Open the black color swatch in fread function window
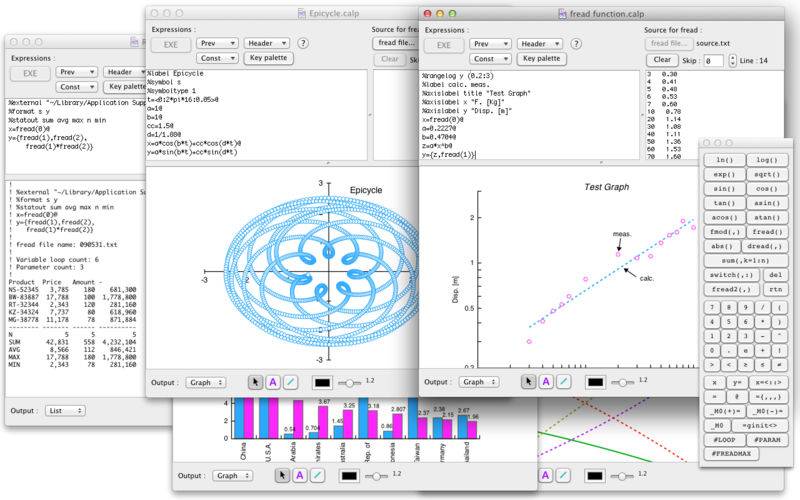 point(595,382)
